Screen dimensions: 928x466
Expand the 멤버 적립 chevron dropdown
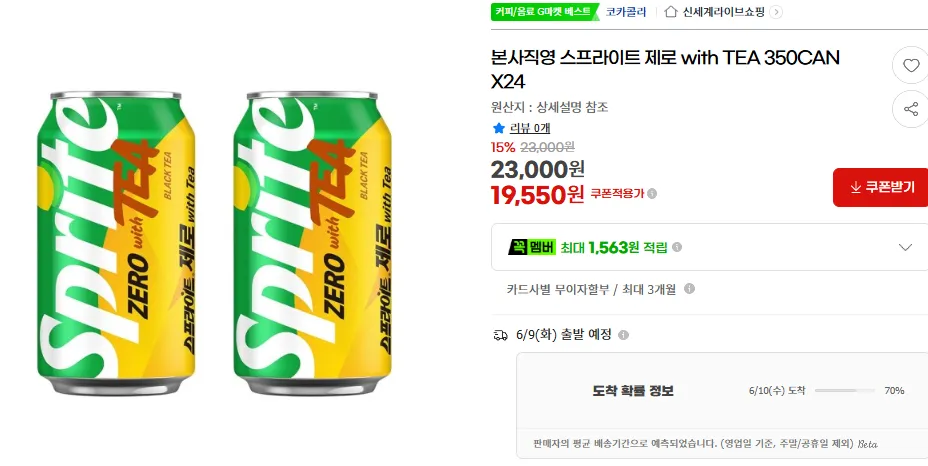[x=905, y=247]
